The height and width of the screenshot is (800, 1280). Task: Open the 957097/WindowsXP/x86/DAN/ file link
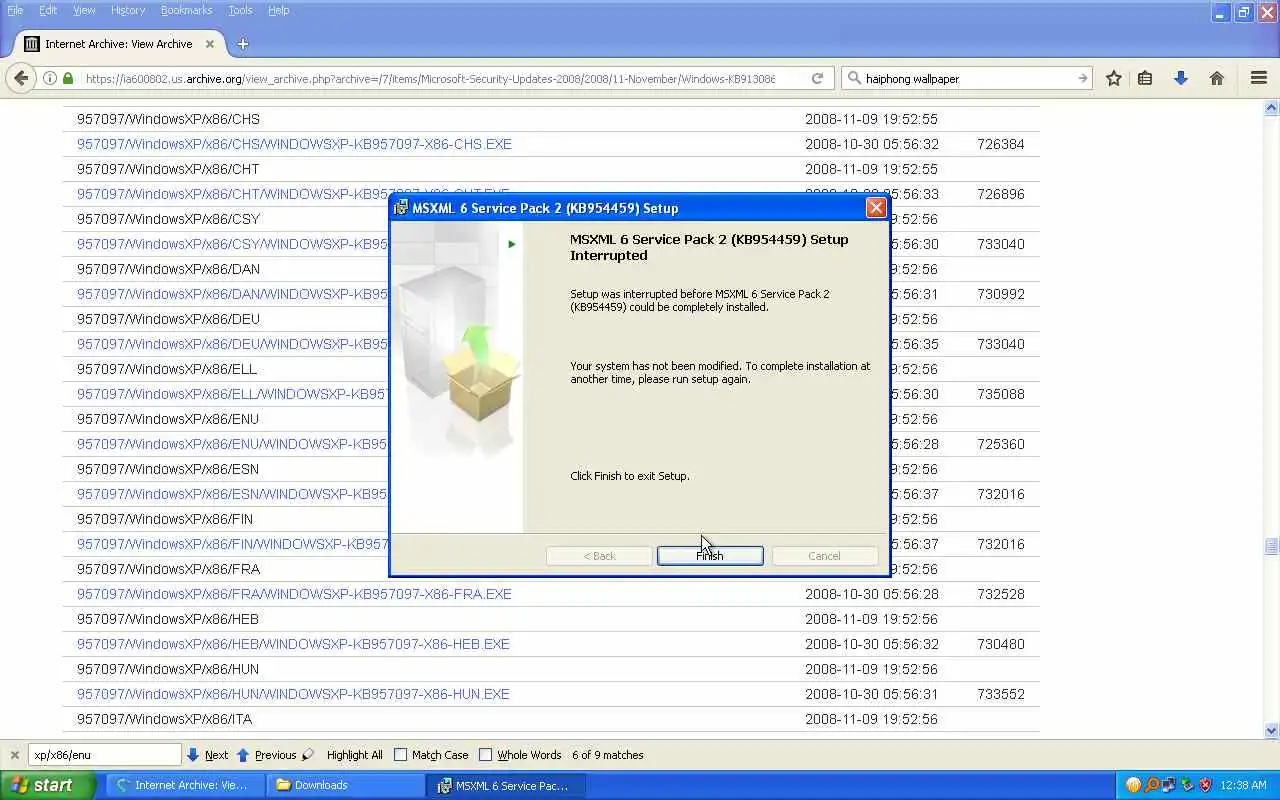pos(232,294)
